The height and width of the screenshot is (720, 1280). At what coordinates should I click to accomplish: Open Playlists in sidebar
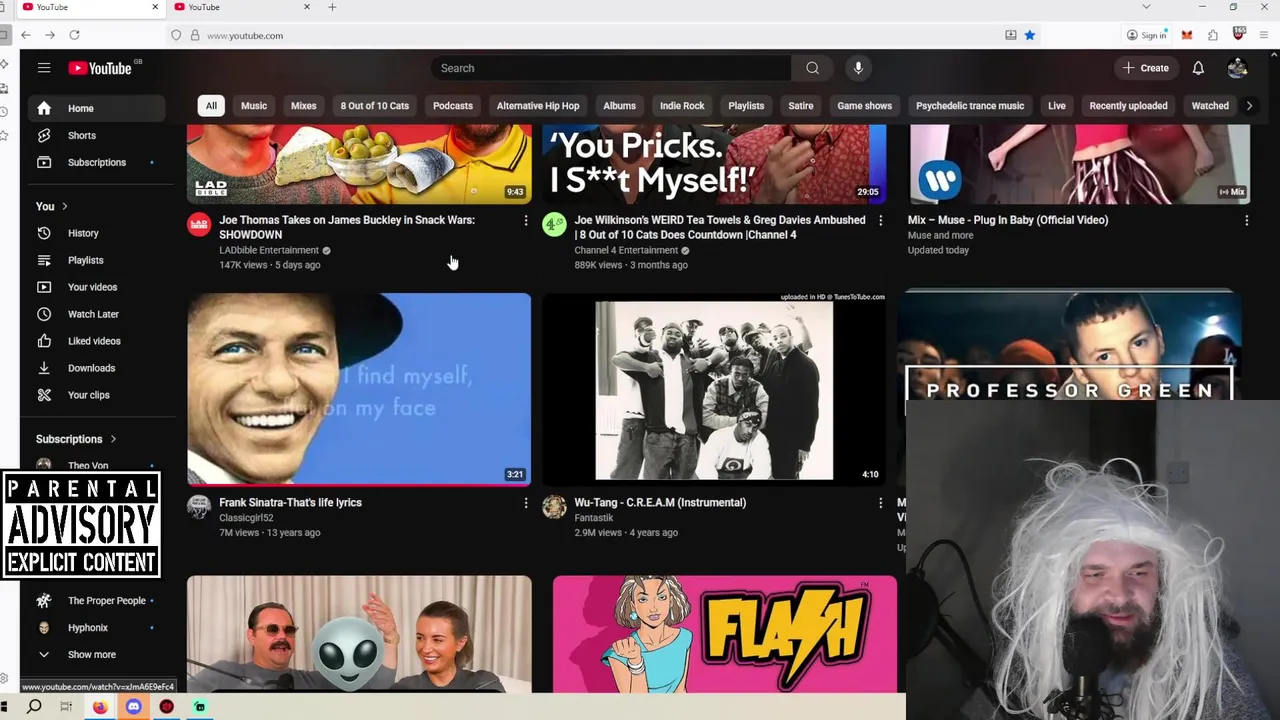[85, 260]
